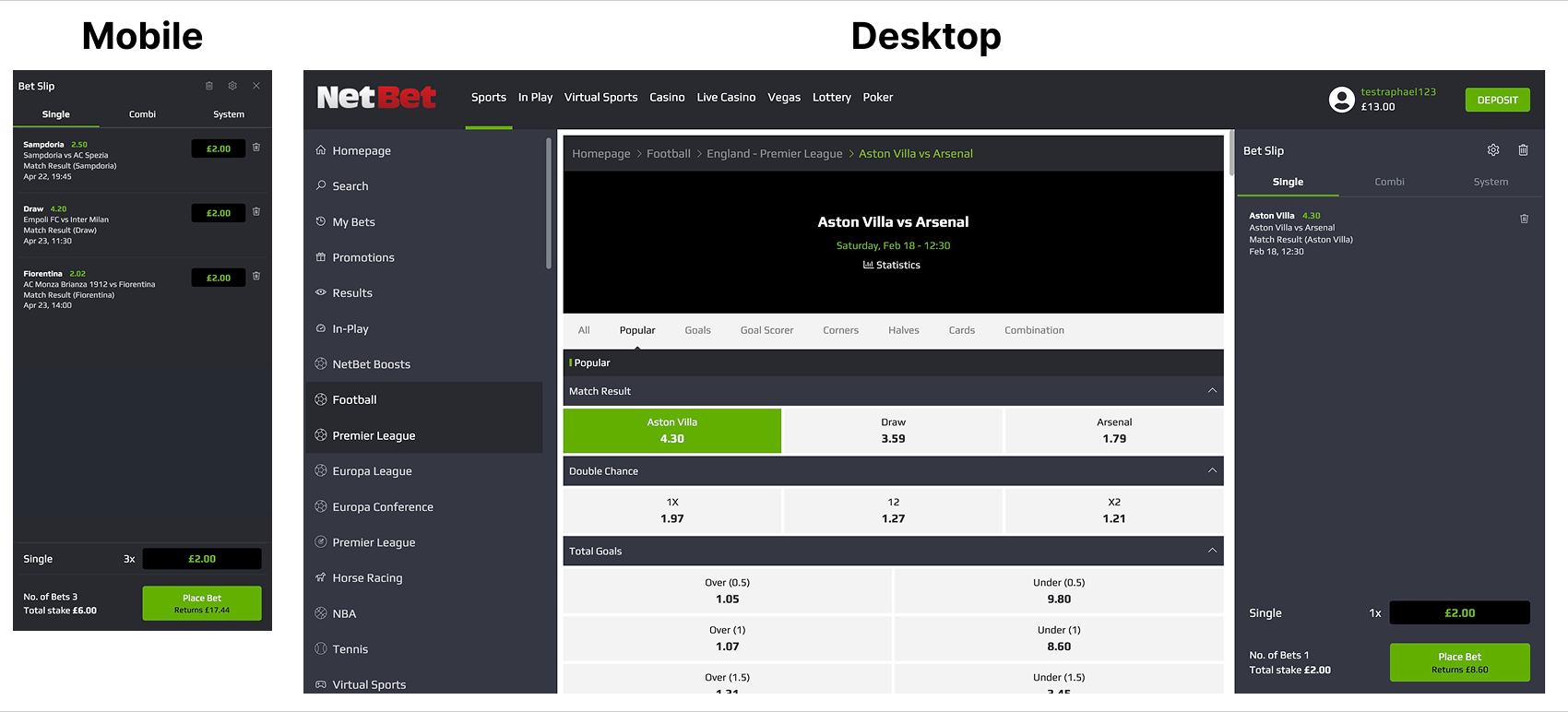Select Arsenal 1.79 match result odds
The height and width of the screenshot is (712, 1568).
[x=1114, y=431]
